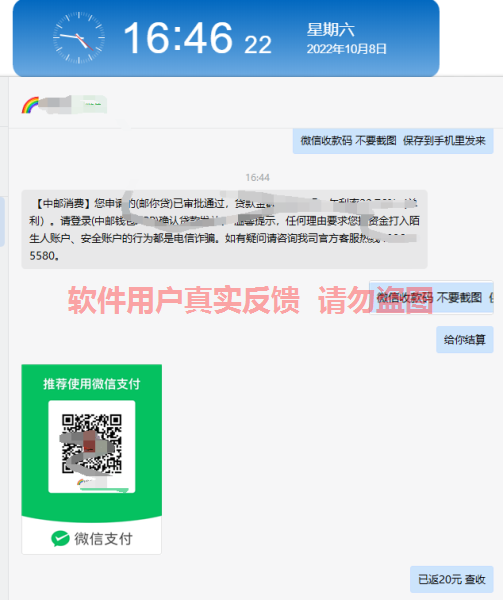Select the 给你结算 message bubble
Screen dimensions: 503x600
pos(465,339)
